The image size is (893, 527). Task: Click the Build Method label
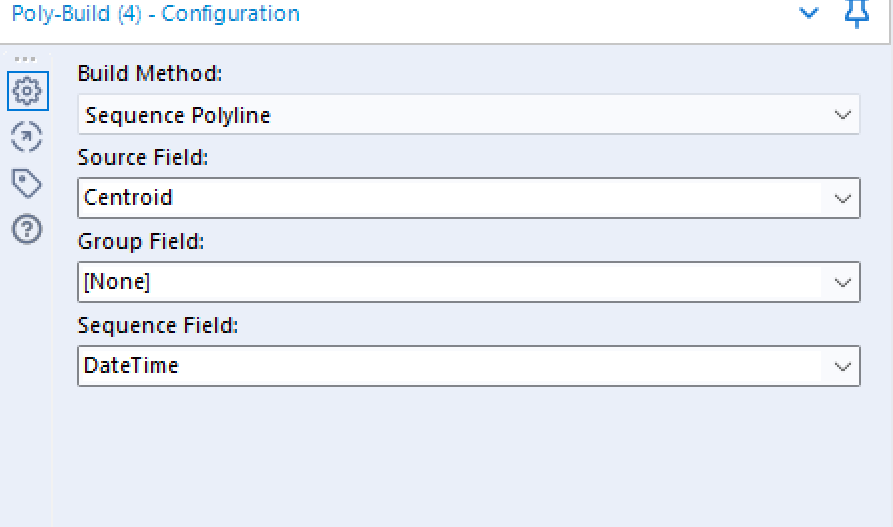pos(150,73)
